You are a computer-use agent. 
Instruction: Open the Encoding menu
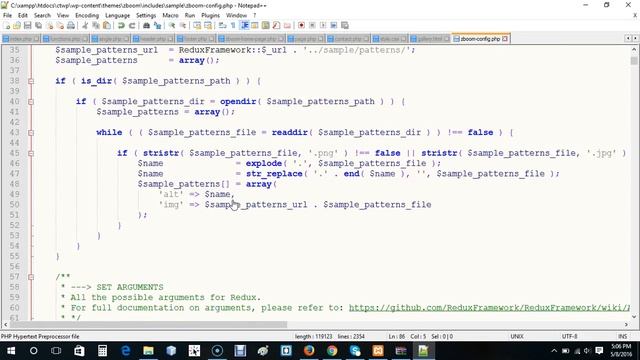point(87,15)
